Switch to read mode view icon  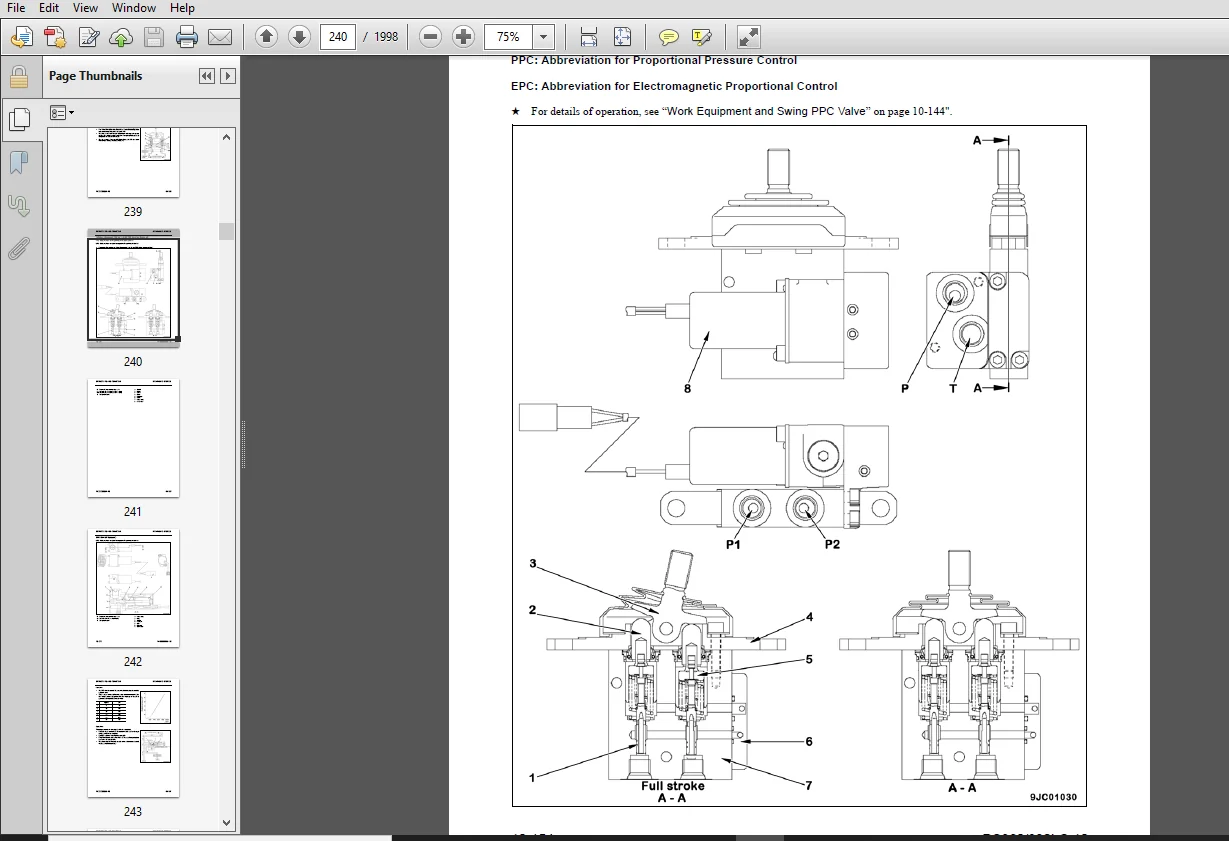(748, 37)
